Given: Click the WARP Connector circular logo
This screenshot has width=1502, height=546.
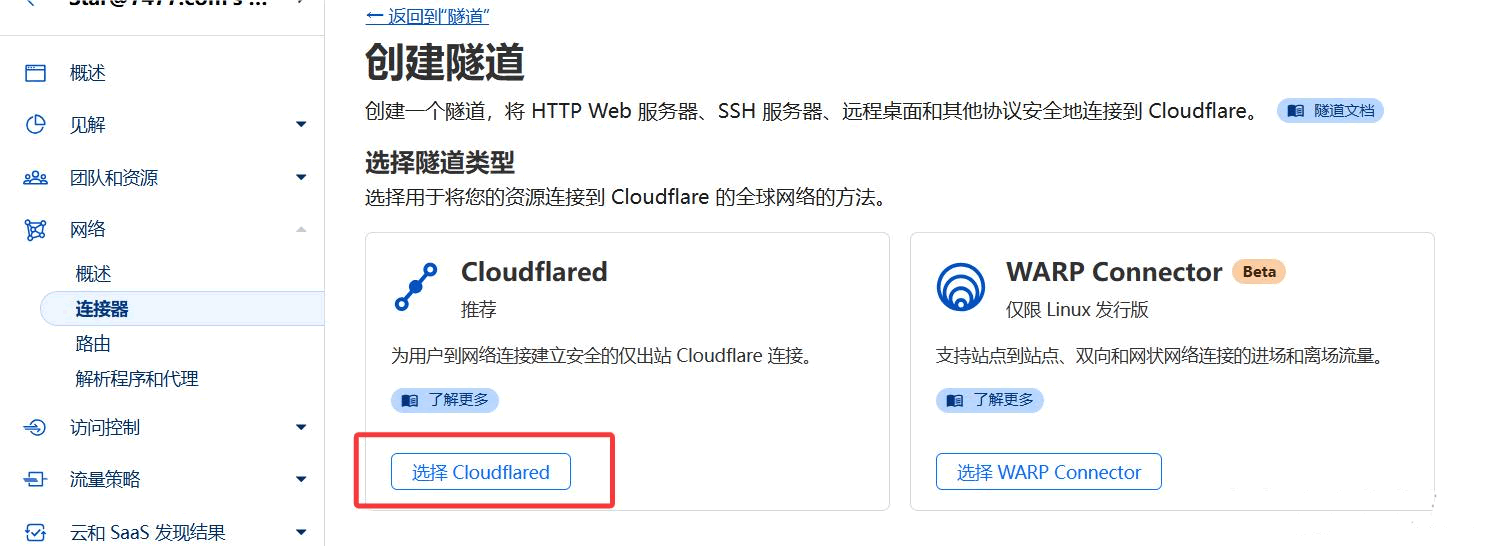Looking at the screenshot, I should point(961,287).
